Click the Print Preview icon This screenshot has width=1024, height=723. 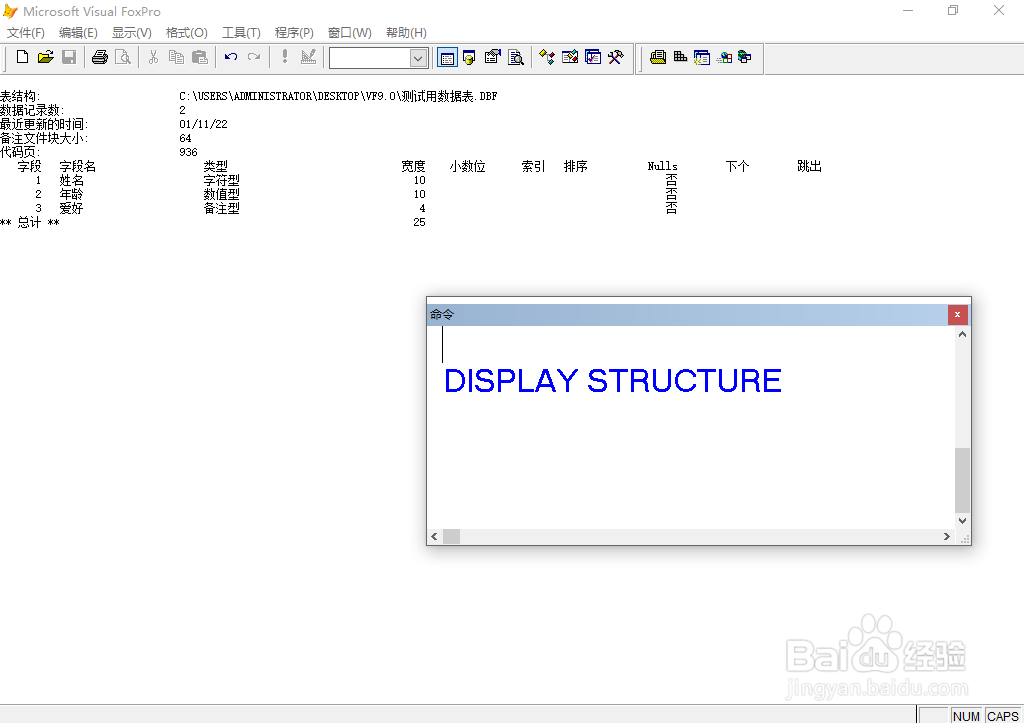click(x=123, y=57)
